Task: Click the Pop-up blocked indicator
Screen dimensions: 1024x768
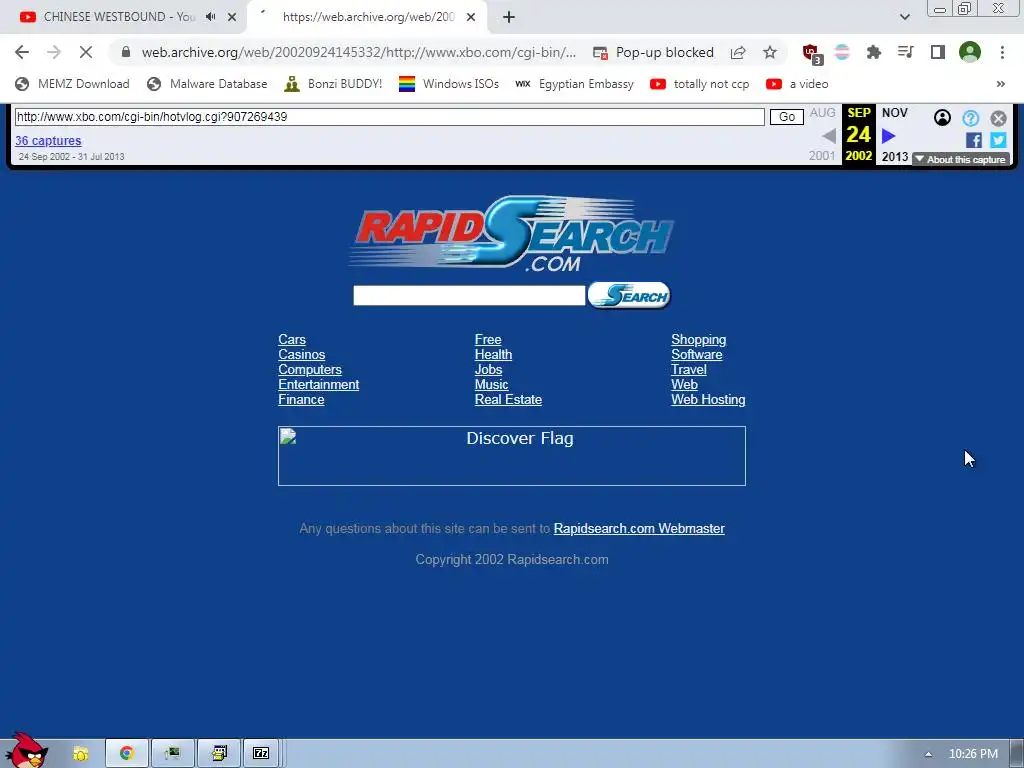Action: [x=653, y=52]
